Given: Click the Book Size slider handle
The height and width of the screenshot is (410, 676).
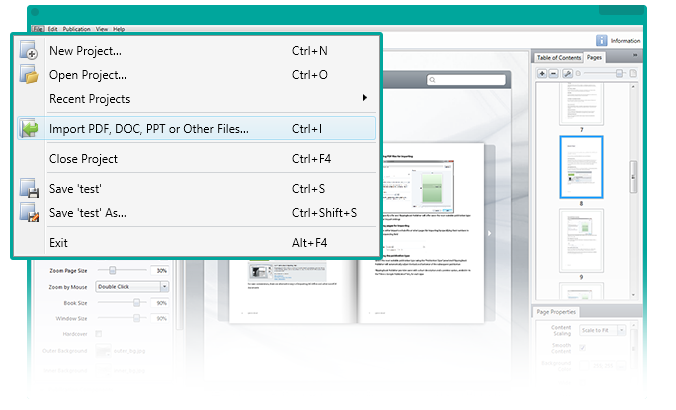Looking at the screenshot, I should 136,303.
